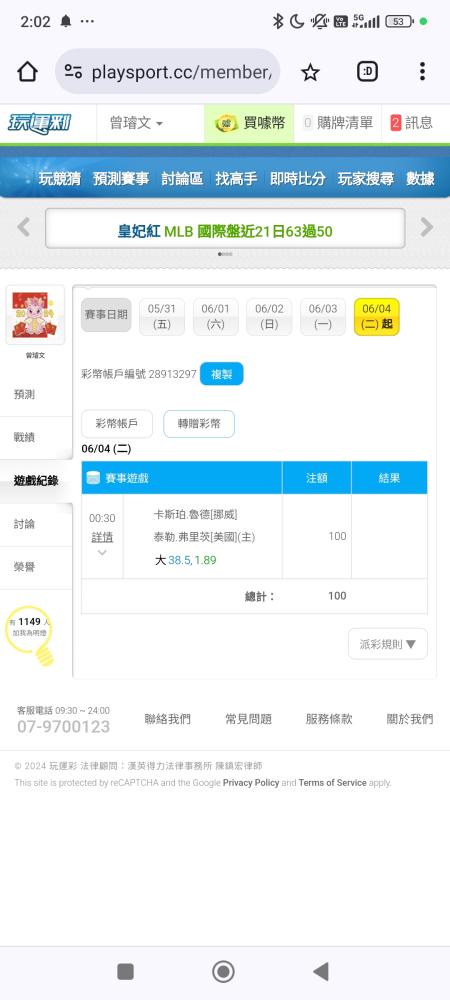Click the 轉贈彩幣 button

[x=199, y=423]
